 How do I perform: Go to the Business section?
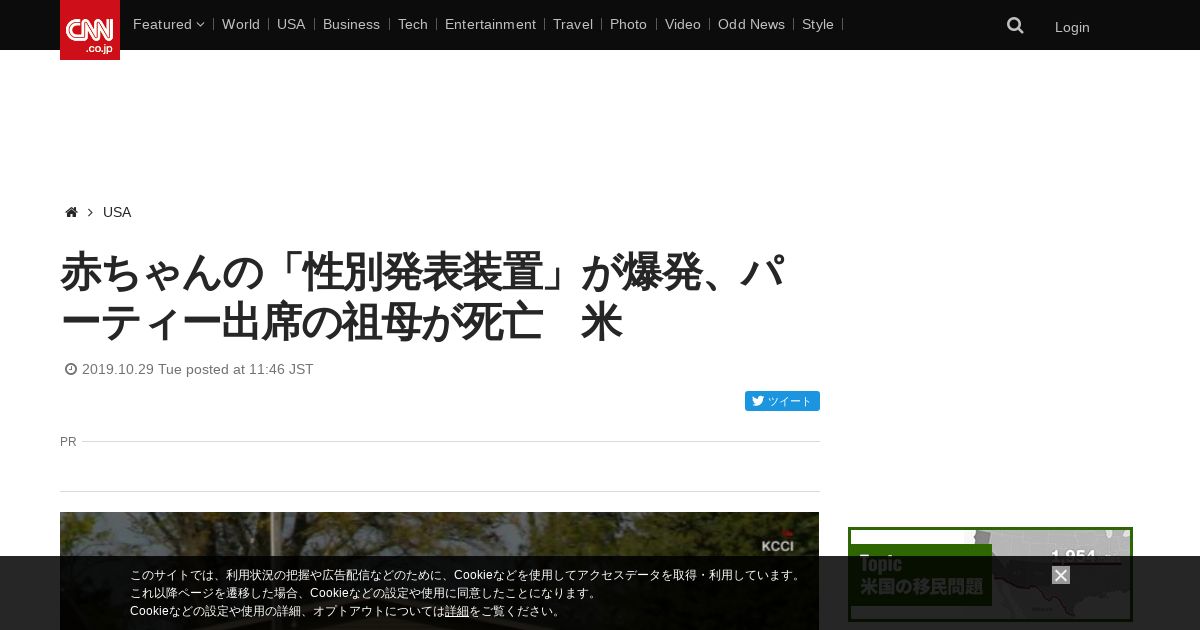[351, 24]
